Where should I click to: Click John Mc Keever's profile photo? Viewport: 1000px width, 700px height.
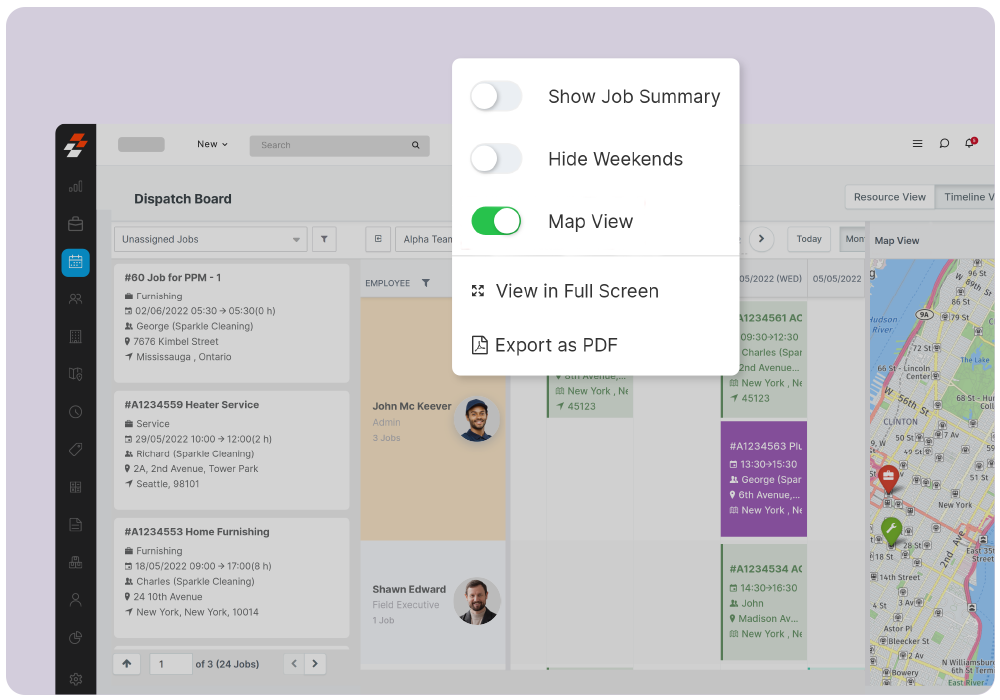[x=476, y=419]
